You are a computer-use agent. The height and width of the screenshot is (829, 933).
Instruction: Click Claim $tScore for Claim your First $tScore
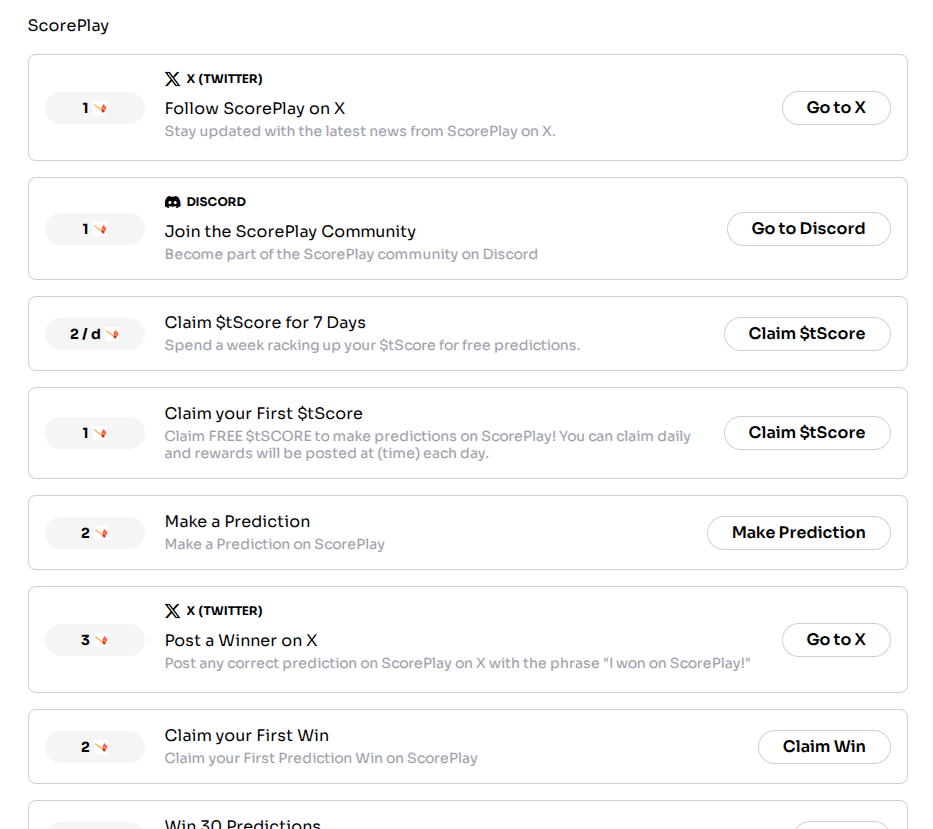click(x=807, y=433)
